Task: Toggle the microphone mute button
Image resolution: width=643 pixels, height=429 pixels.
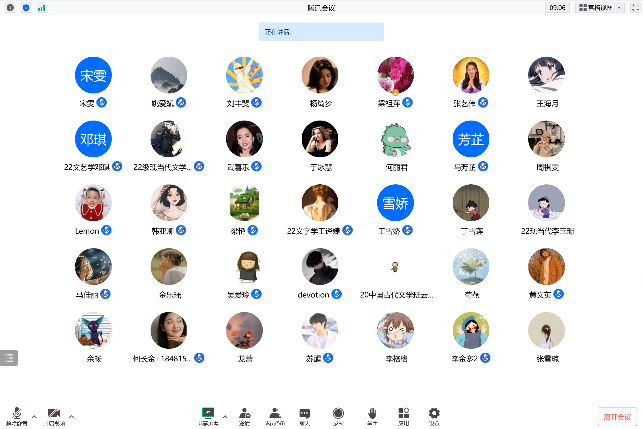Action: tap(17, 415)
